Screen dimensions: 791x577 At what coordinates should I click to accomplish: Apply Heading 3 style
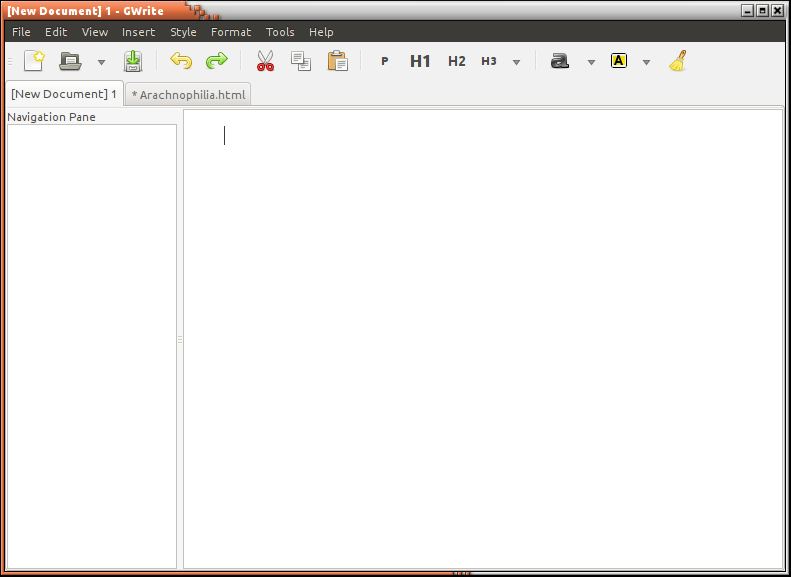(x=489, y=61)
